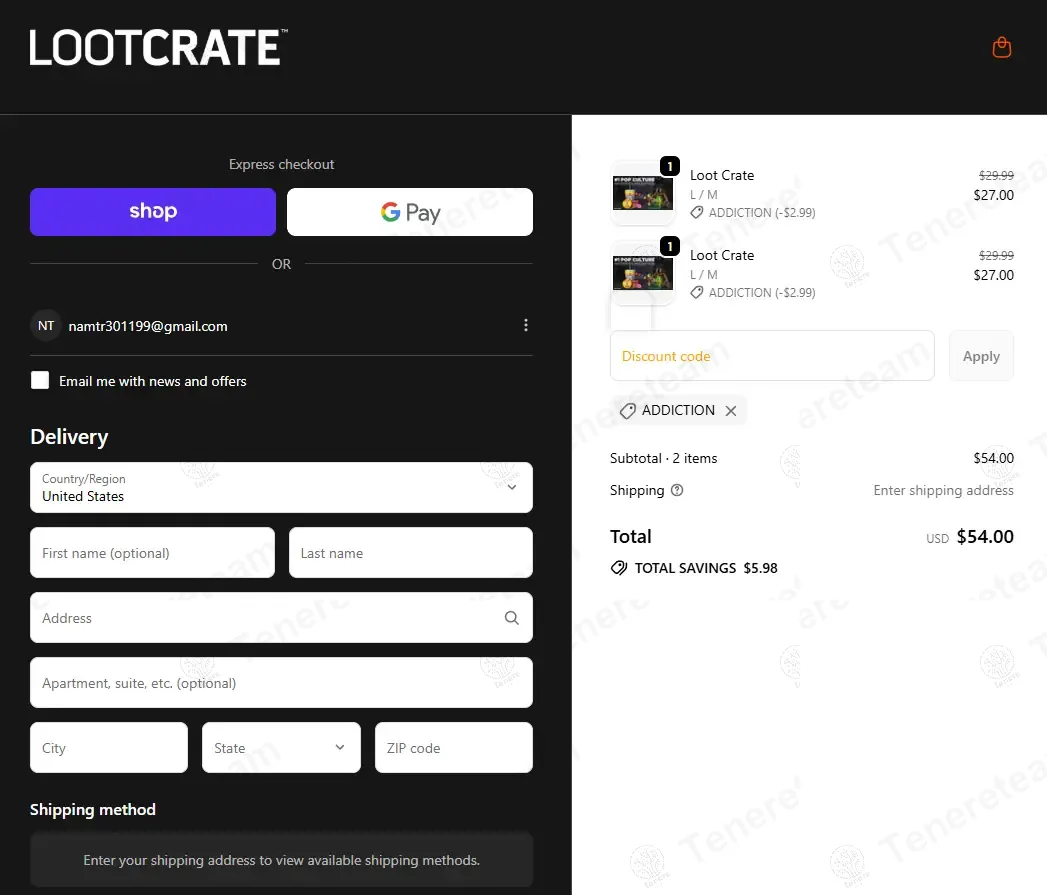Viewport: 1047px width, 895px height.
Task: Click the USD $54.00 total amount
Action: (970, 536)
